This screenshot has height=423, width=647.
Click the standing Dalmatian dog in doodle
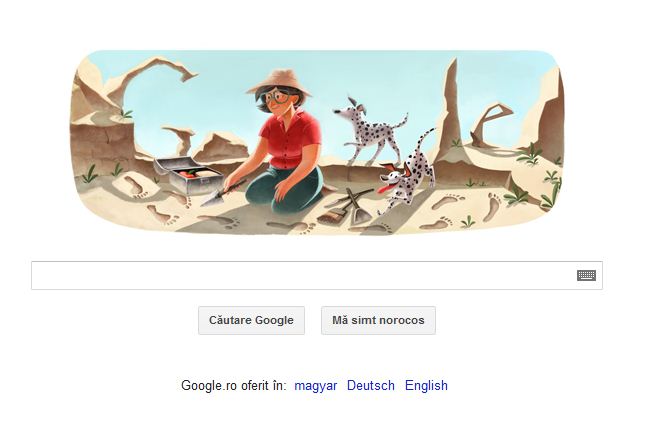[371, 132]
